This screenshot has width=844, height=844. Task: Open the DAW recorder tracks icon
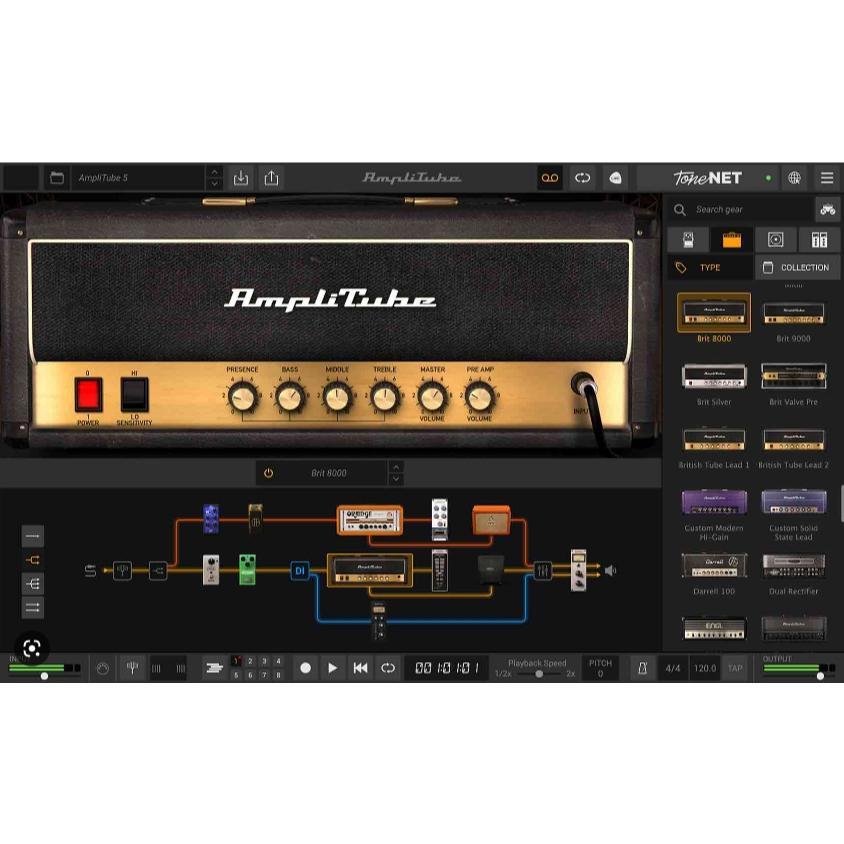pyautogui.click(x=214, y=668)
